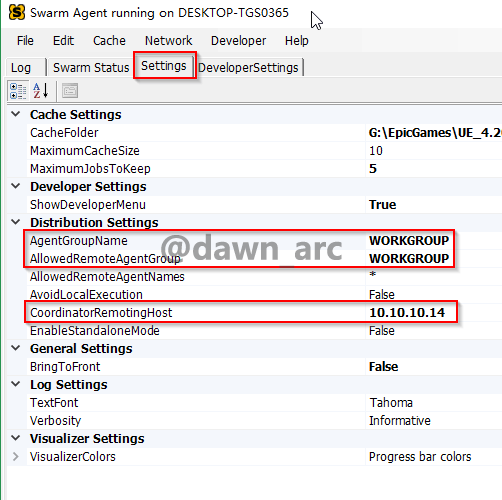Switch to the DeveloperSettings tab
Viewport: 502px width, 500px height.
pyautogui.click(x=248, y=68)
